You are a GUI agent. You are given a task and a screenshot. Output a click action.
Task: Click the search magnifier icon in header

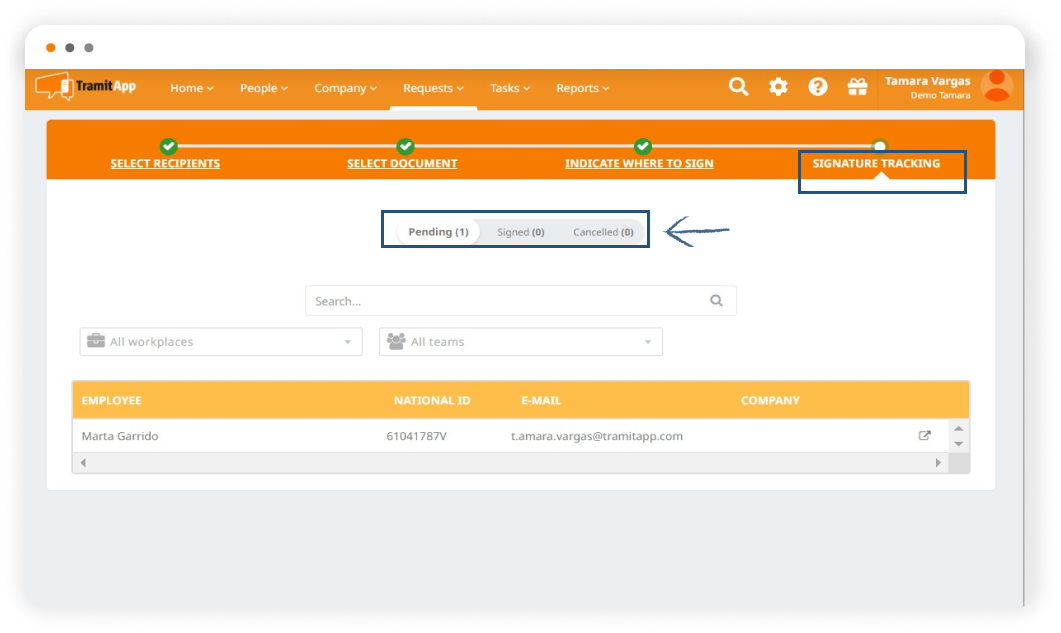(738, 87)
